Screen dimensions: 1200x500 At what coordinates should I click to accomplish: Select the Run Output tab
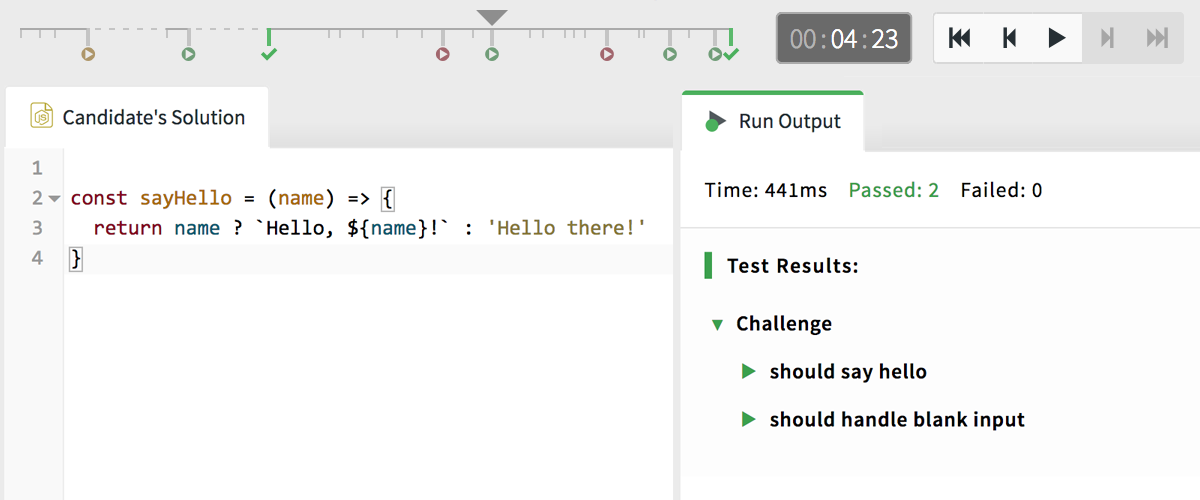coord(773,121)
